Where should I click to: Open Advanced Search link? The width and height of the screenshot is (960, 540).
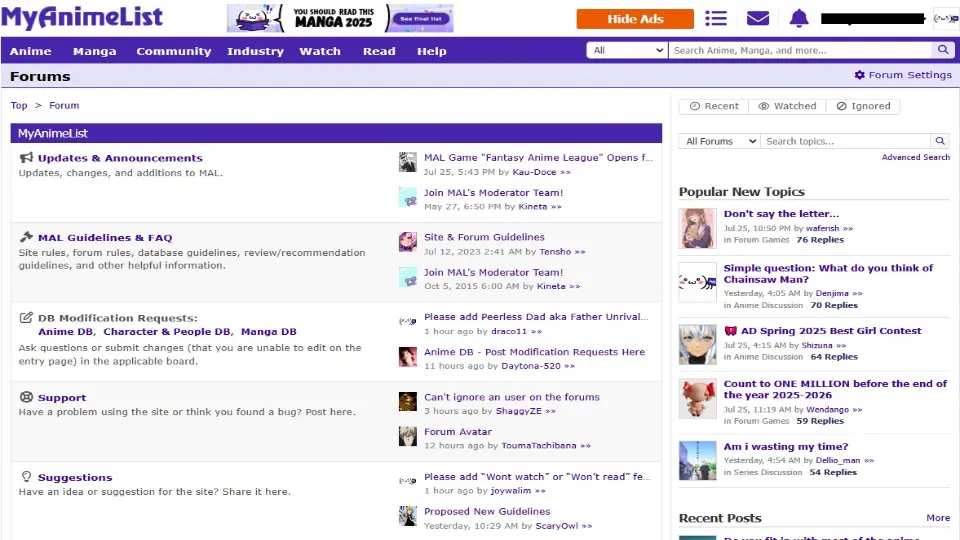click(x=915, y=157)
